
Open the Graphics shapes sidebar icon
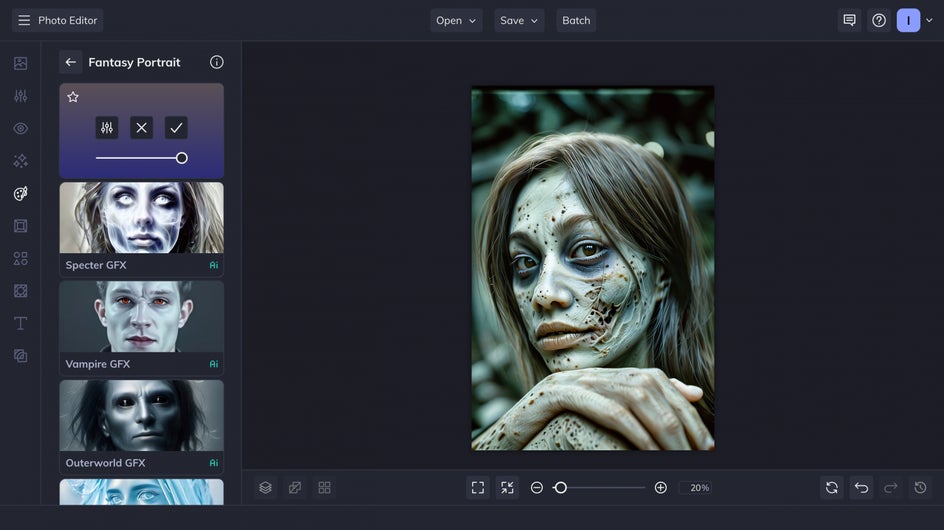(20, 258)
